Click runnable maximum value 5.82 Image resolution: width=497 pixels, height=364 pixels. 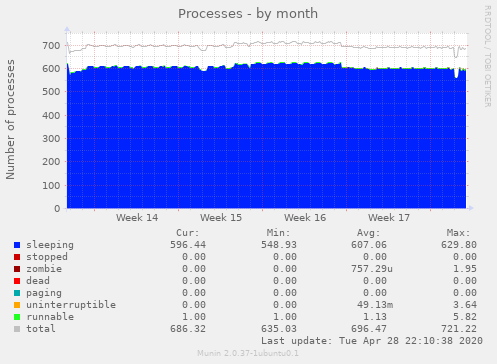(465, 317)
